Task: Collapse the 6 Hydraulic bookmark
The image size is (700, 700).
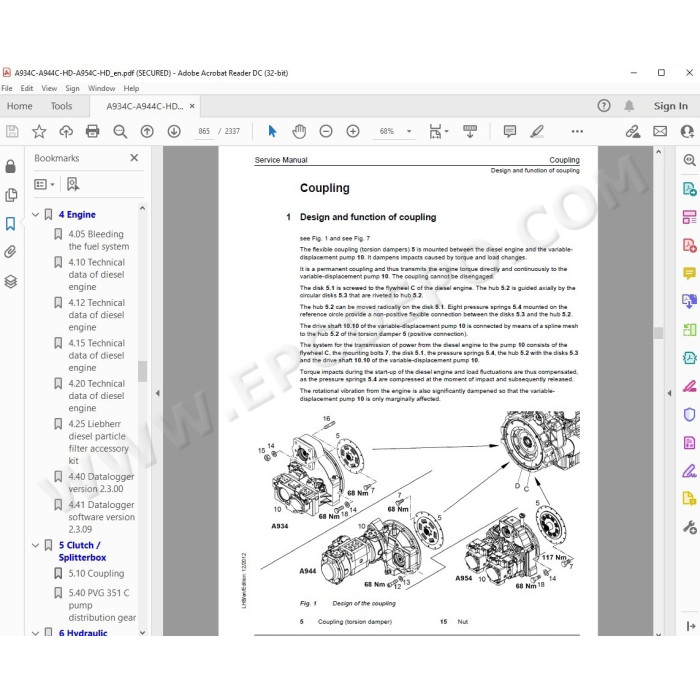Action: click(x=36, y=633)
